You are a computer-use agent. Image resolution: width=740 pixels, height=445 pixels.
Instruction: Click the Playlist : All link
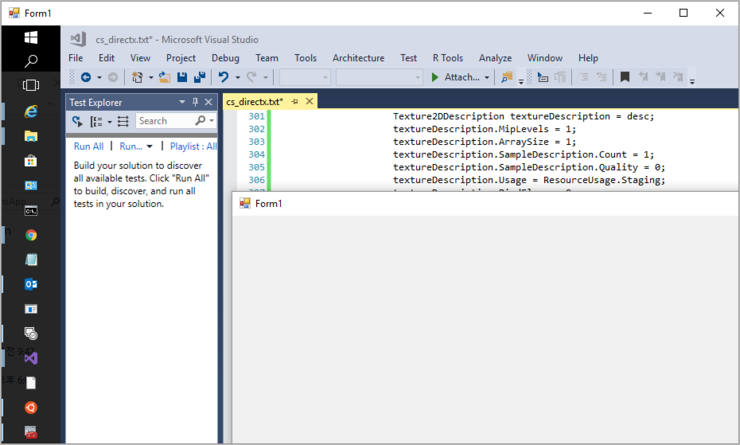(x=192, y=146)
